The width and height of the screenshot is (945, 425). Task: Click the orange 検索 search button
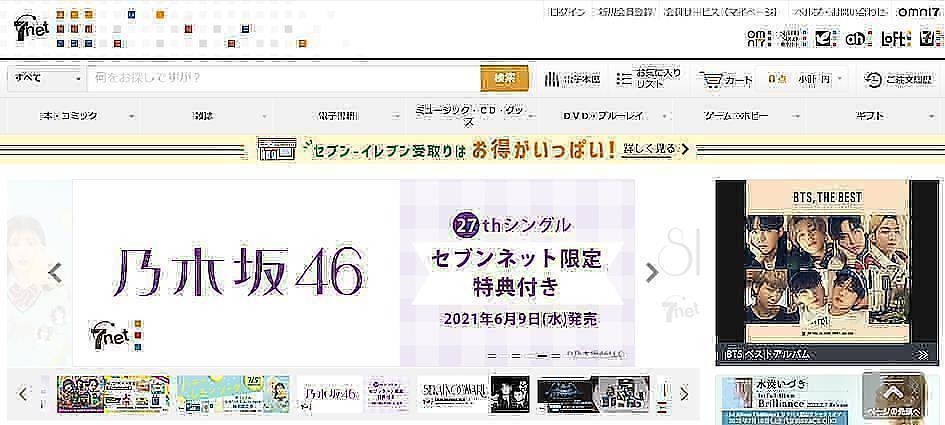pyautogui.click(x=504, y=79)
